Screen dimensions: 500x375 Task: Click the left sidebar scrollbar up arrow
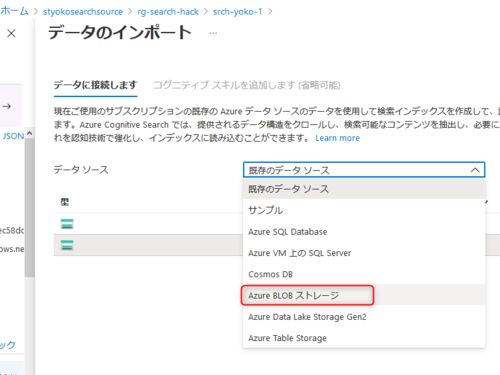[29, 133]
